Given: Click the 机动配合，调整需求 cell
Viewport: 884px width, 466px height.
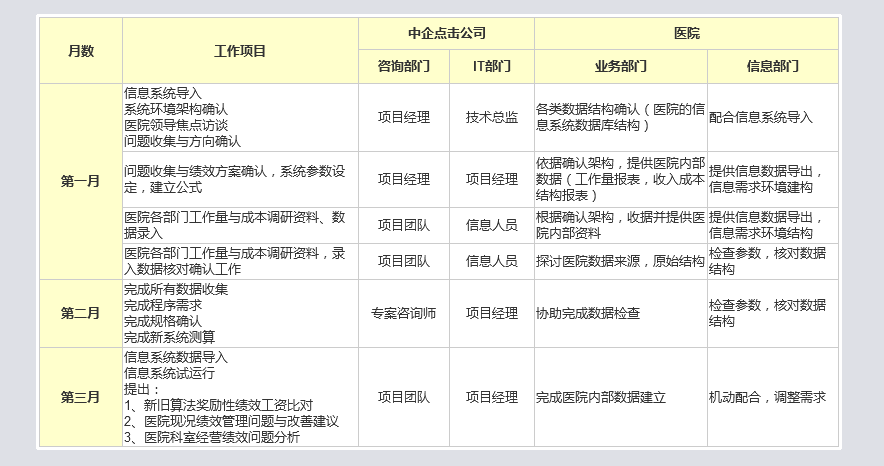Looking at the screenshot, I should click(773, 397).
